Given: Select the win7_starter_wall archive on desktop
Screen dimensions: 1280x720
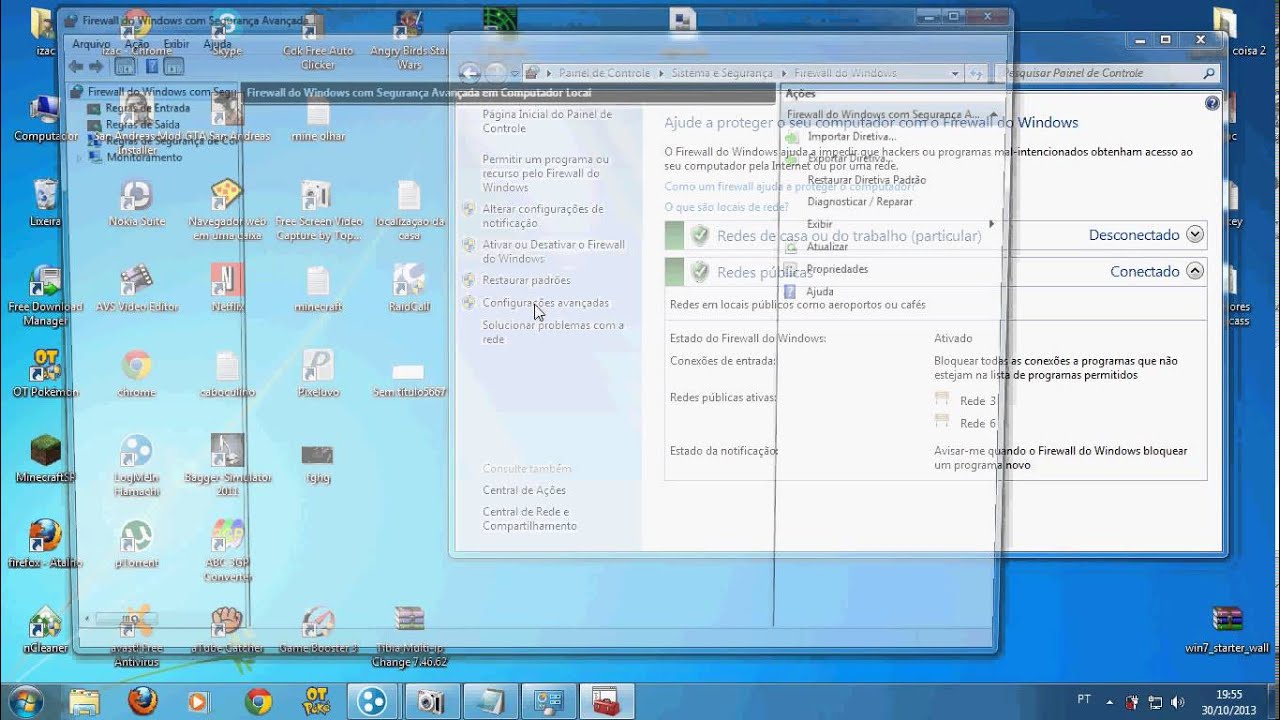Looking at the screenshot, I should (1227, 629).
